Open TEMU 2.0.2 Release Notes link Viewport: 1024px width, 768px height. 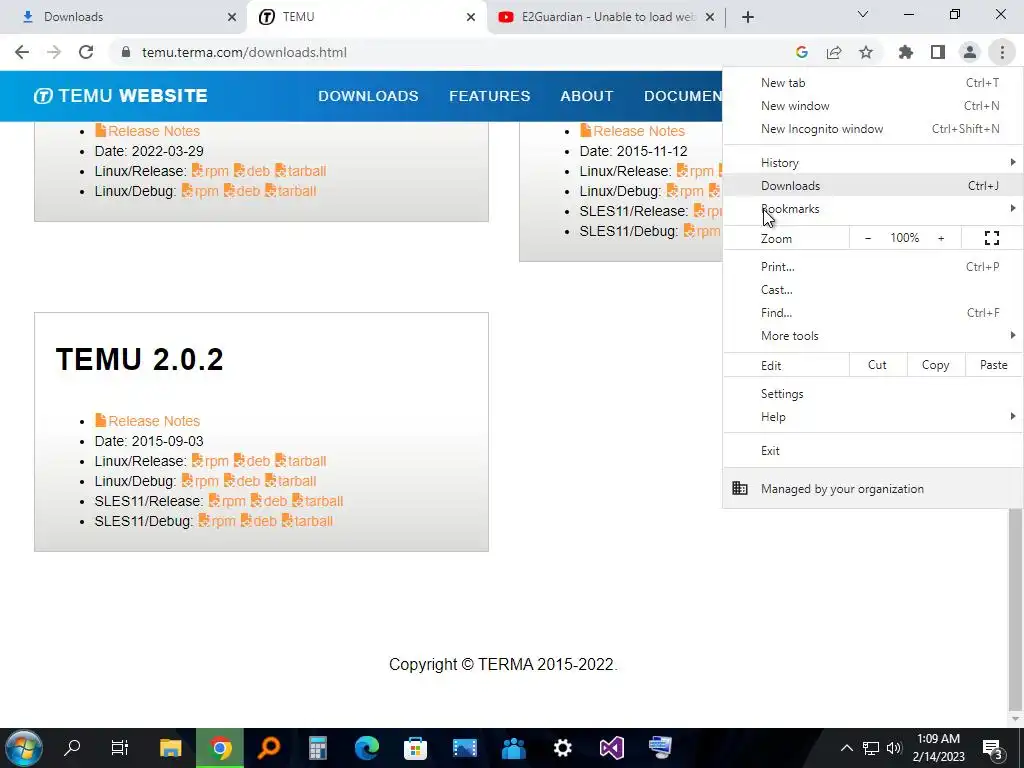(148, 421)
